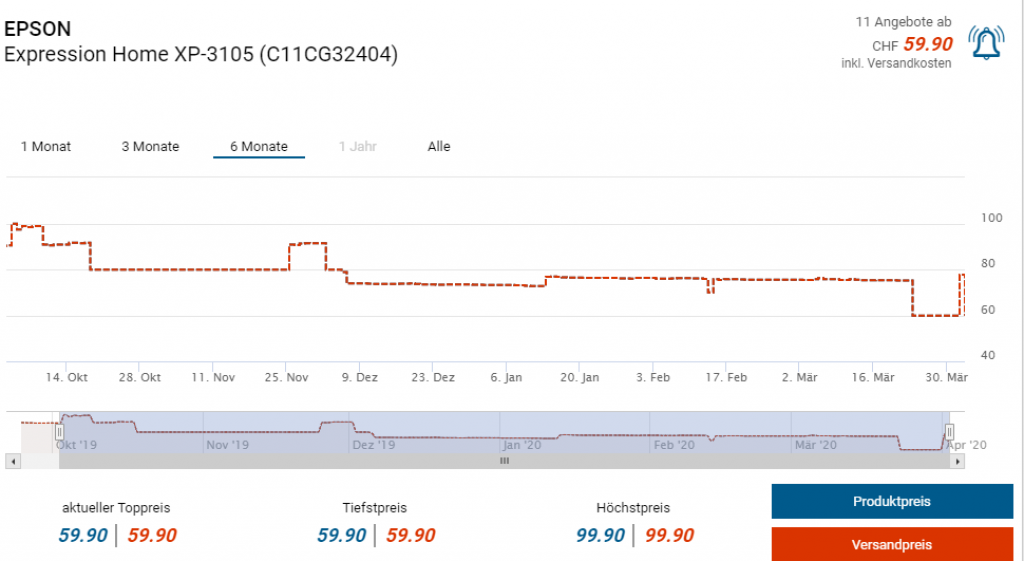The height and width of the screenshot is (561, 1024).
Task: Click the left navigator range handle
Action: [x=59, y=432]
